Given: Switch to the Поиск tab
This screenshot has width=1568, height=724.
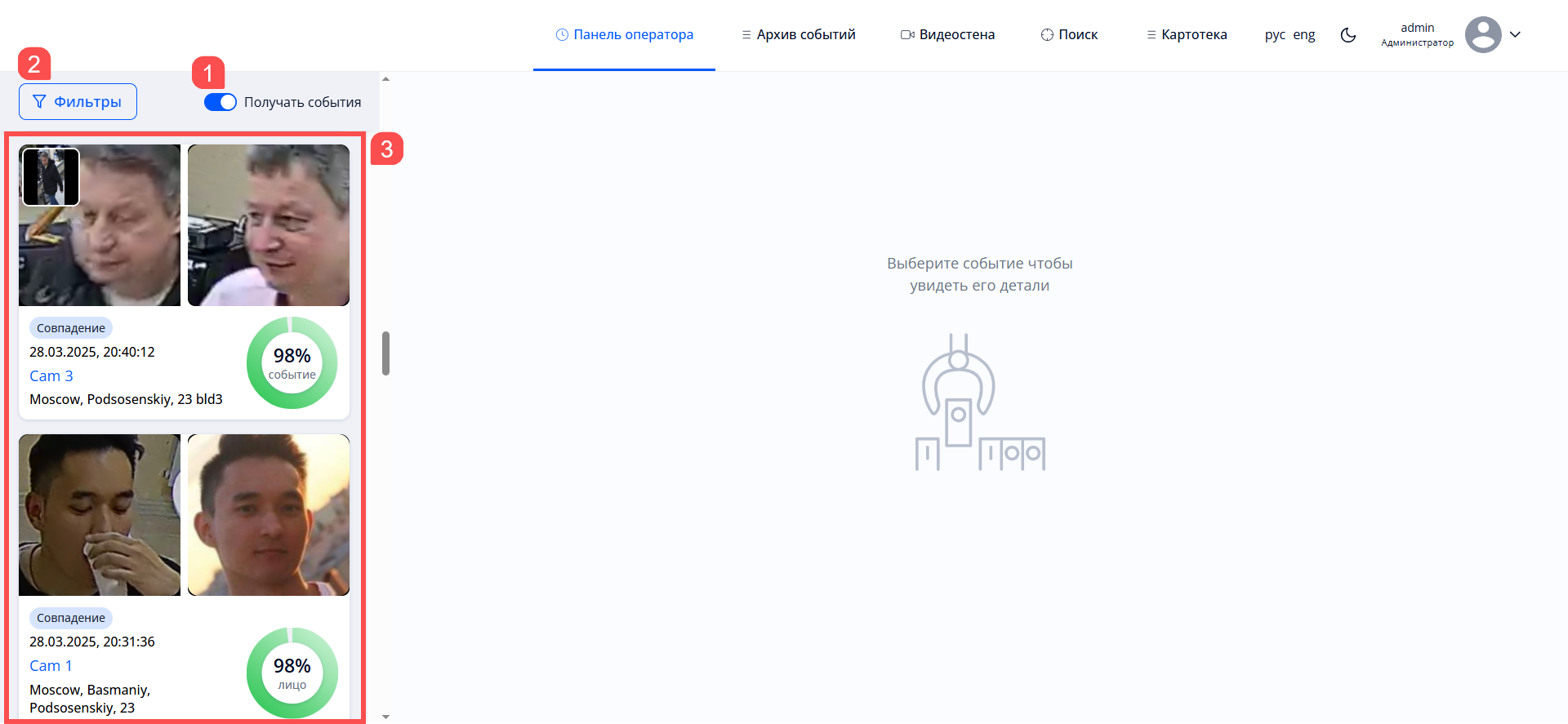Looking at the screenshot, I should click(1069, 34).
